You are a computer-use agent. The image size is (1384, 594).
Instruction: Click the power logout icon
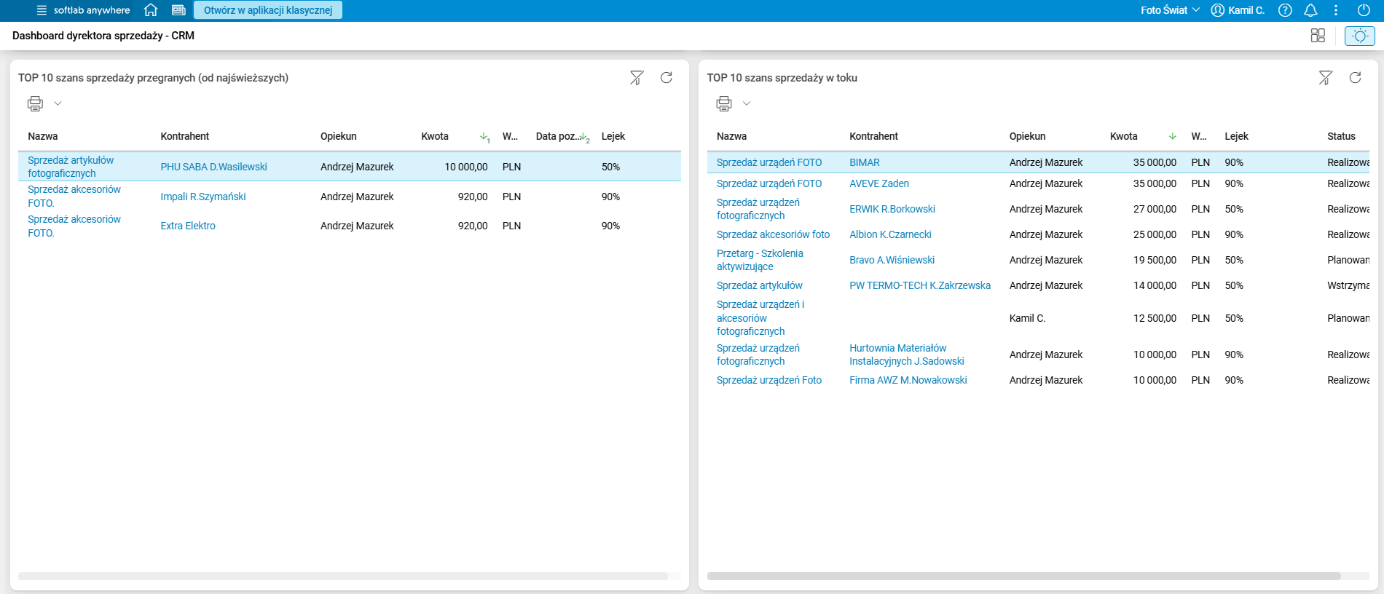click(x=1363, y=10)
